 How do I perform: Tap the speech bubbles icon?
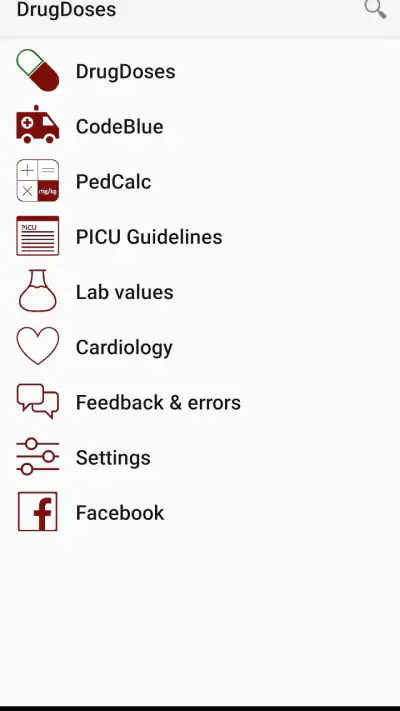tap(38, 401)
